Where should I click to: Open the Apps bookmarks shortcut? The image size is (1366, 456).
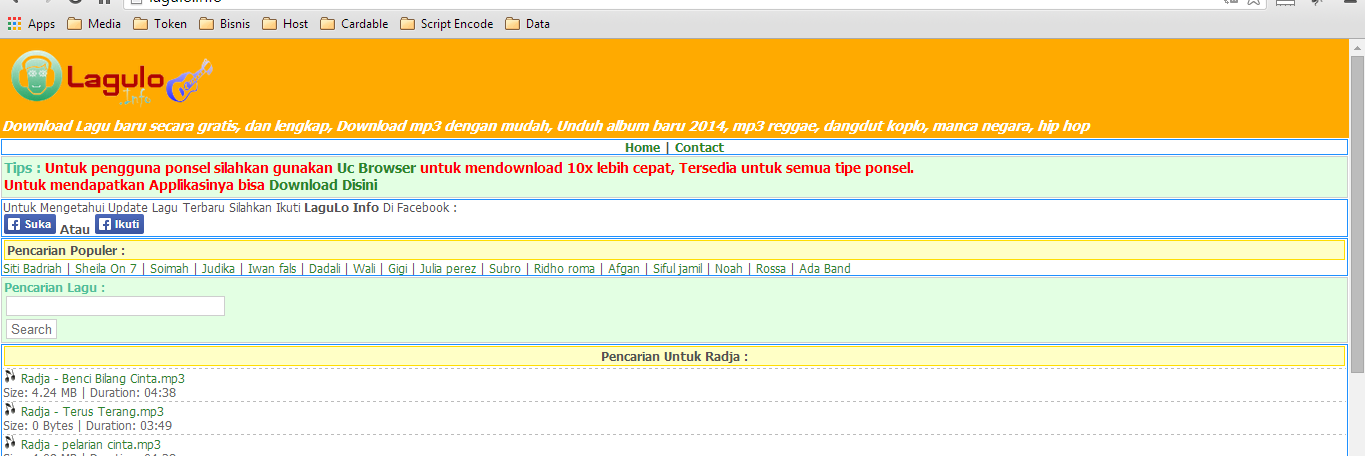click(x=31, y=24)
